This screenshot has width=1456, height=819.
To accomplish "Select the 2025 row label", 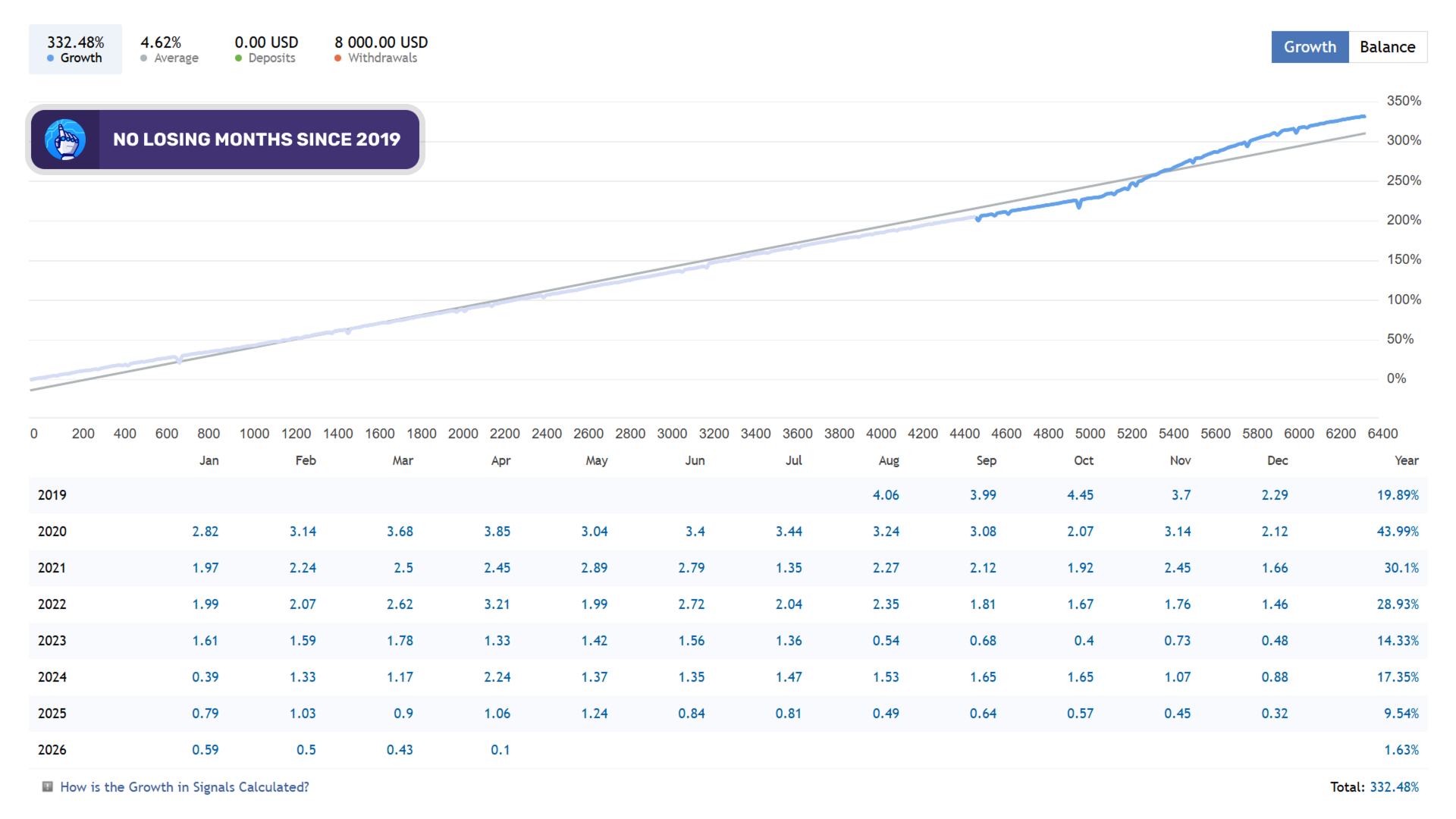I will [x=52, y=714].
